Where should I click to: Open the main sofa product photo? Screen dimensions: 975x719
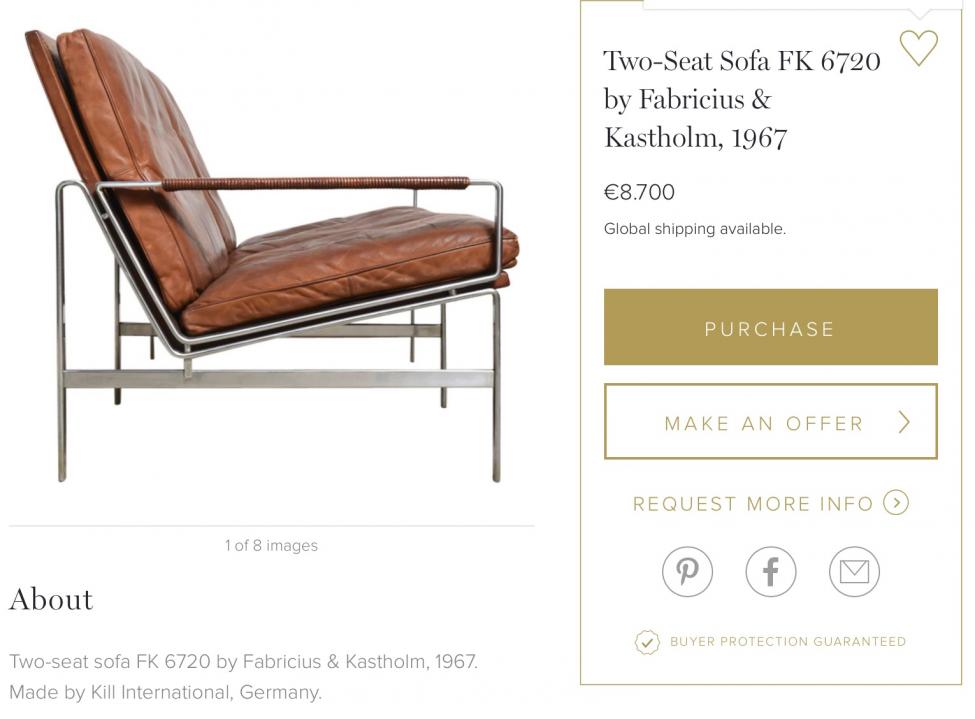(x=272, y=260)
